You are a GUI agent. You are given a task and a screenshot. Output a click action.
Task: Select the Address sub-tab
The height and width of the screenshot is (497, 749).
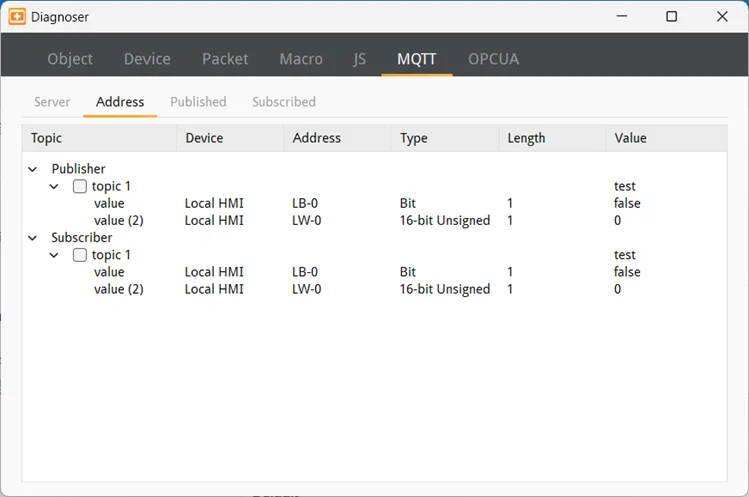click(120, 102)
